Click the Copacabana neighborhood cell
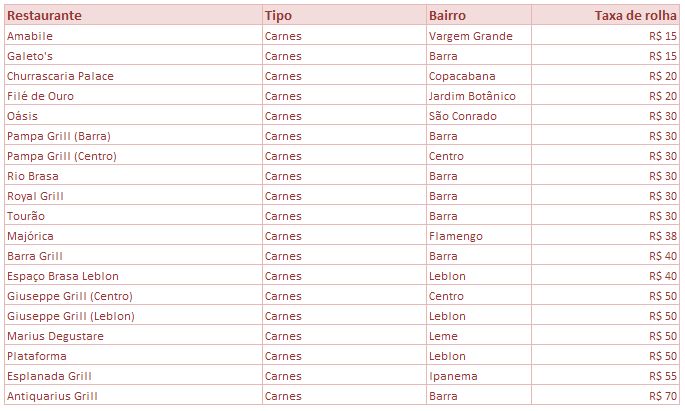685x411 pixels. coord(479,76)
